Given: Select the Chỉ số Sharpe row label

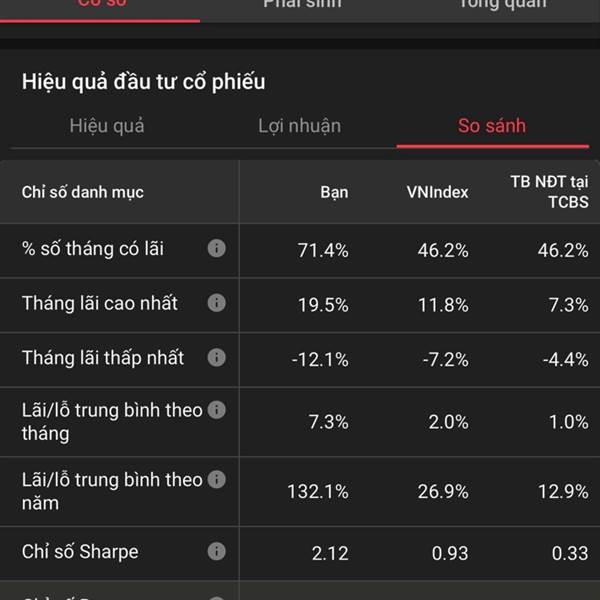Looking at the screenshot, I should point(80,552).
